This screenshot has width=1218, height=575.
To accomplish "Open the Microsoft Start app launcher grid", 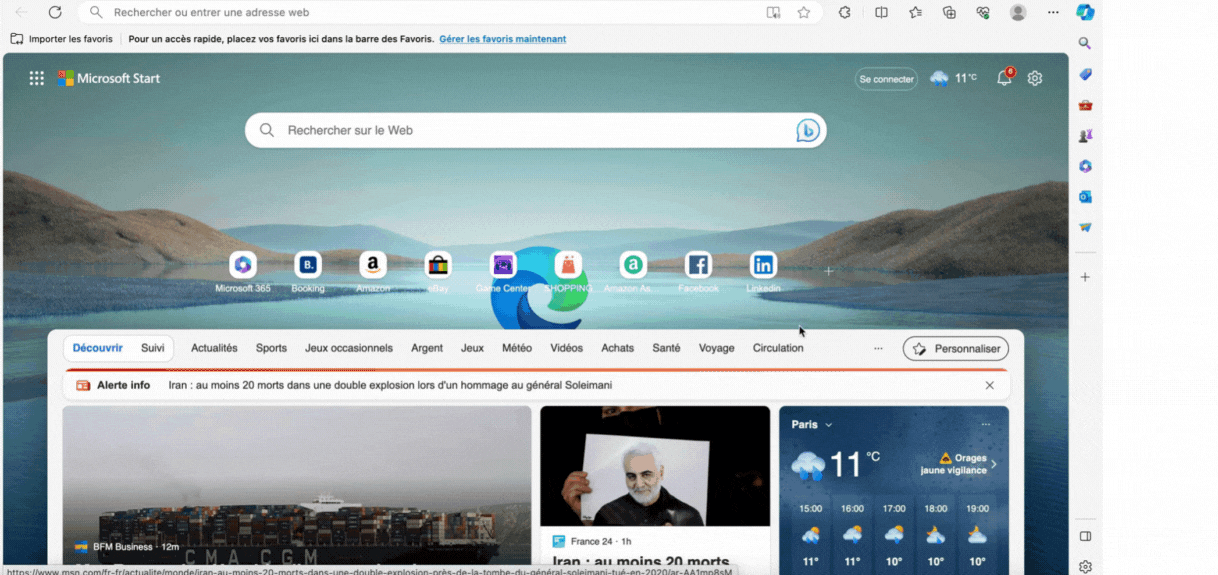I will pos(37,78).
